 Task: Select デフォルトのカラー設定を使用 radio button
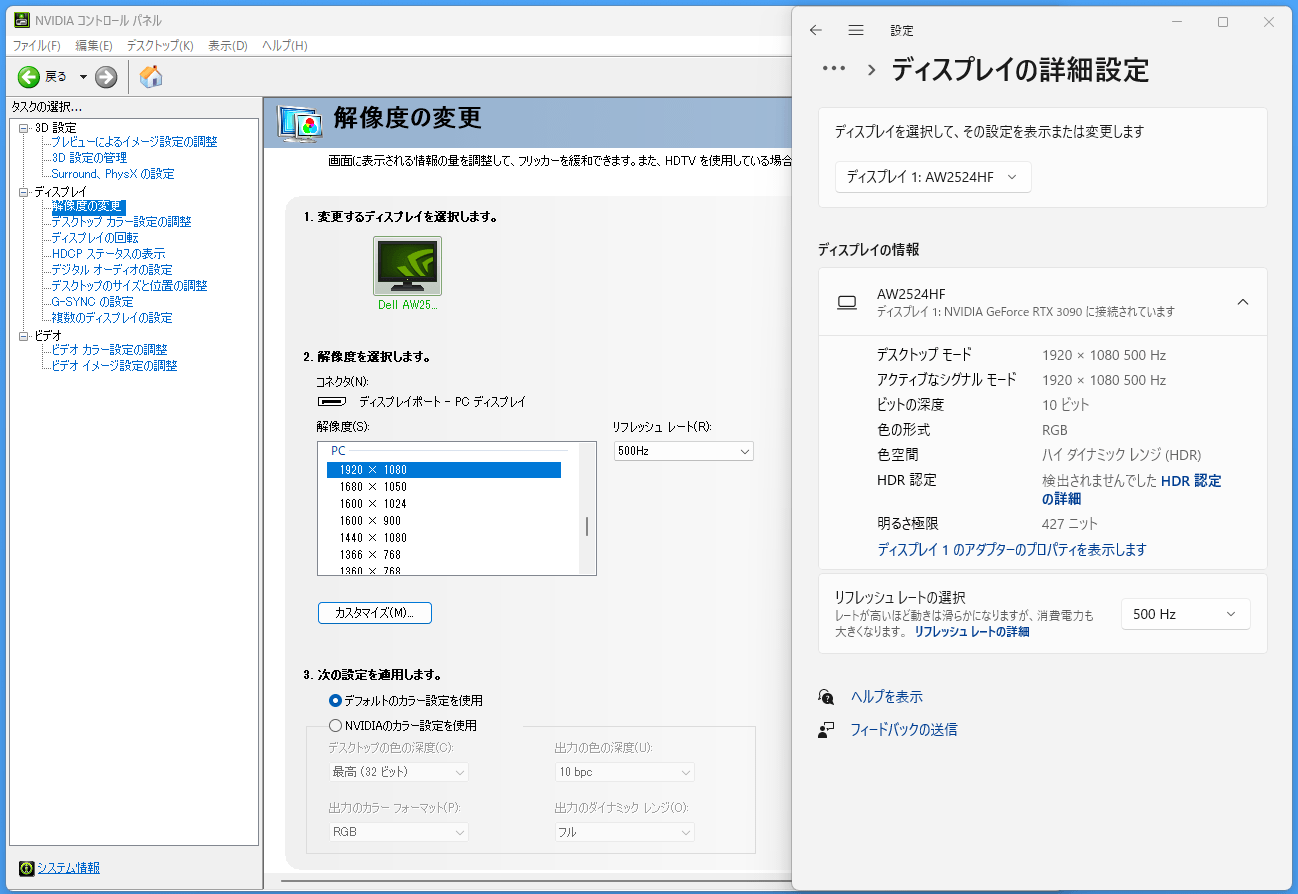tap(335, 701)
